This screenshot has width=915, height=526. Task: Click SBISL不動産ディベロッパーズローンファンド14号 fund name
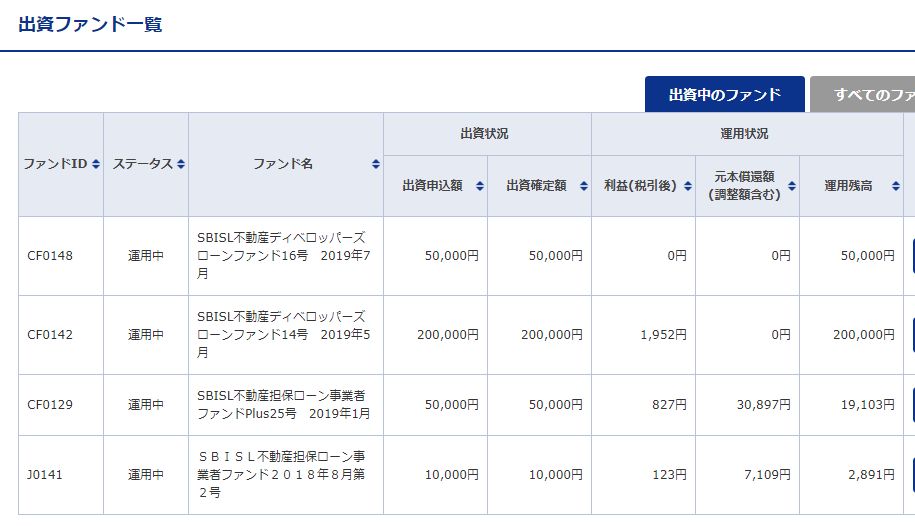(x=284, y=335)
